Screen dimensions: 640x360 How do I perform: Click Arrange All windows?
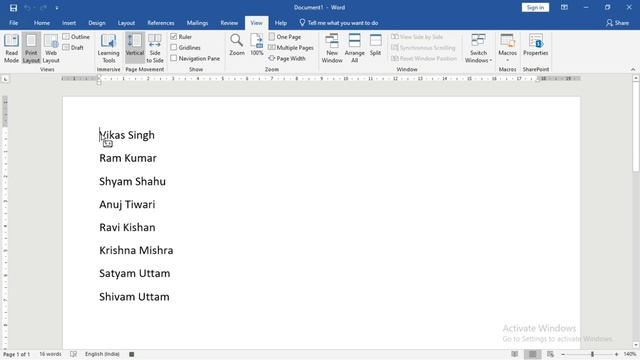click(354, 48)
